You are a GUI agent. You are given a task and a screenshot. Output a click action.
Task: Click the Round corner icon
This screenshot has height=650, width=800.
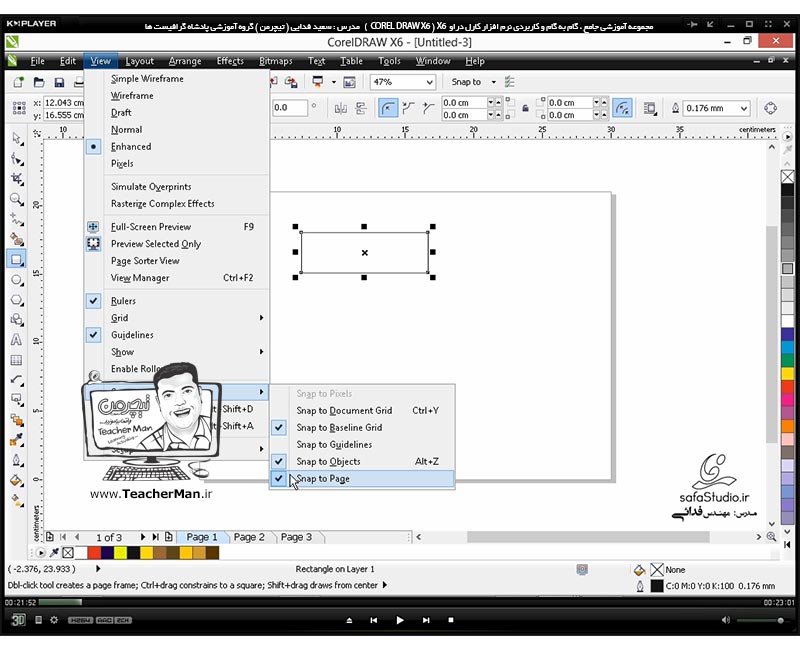click(x=388, y=108)
